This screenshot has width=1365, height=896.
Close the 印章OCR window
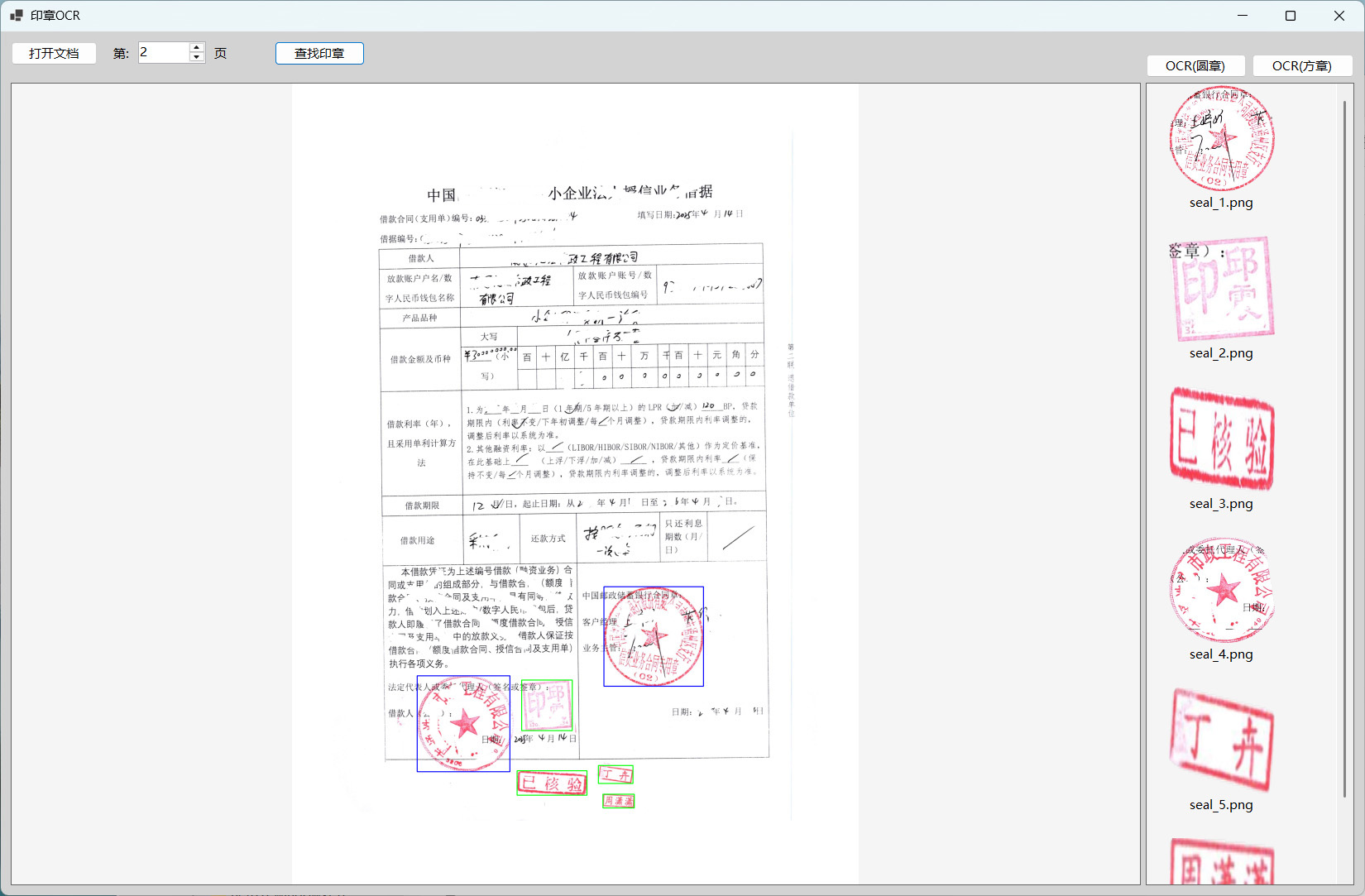(1339, 16)
